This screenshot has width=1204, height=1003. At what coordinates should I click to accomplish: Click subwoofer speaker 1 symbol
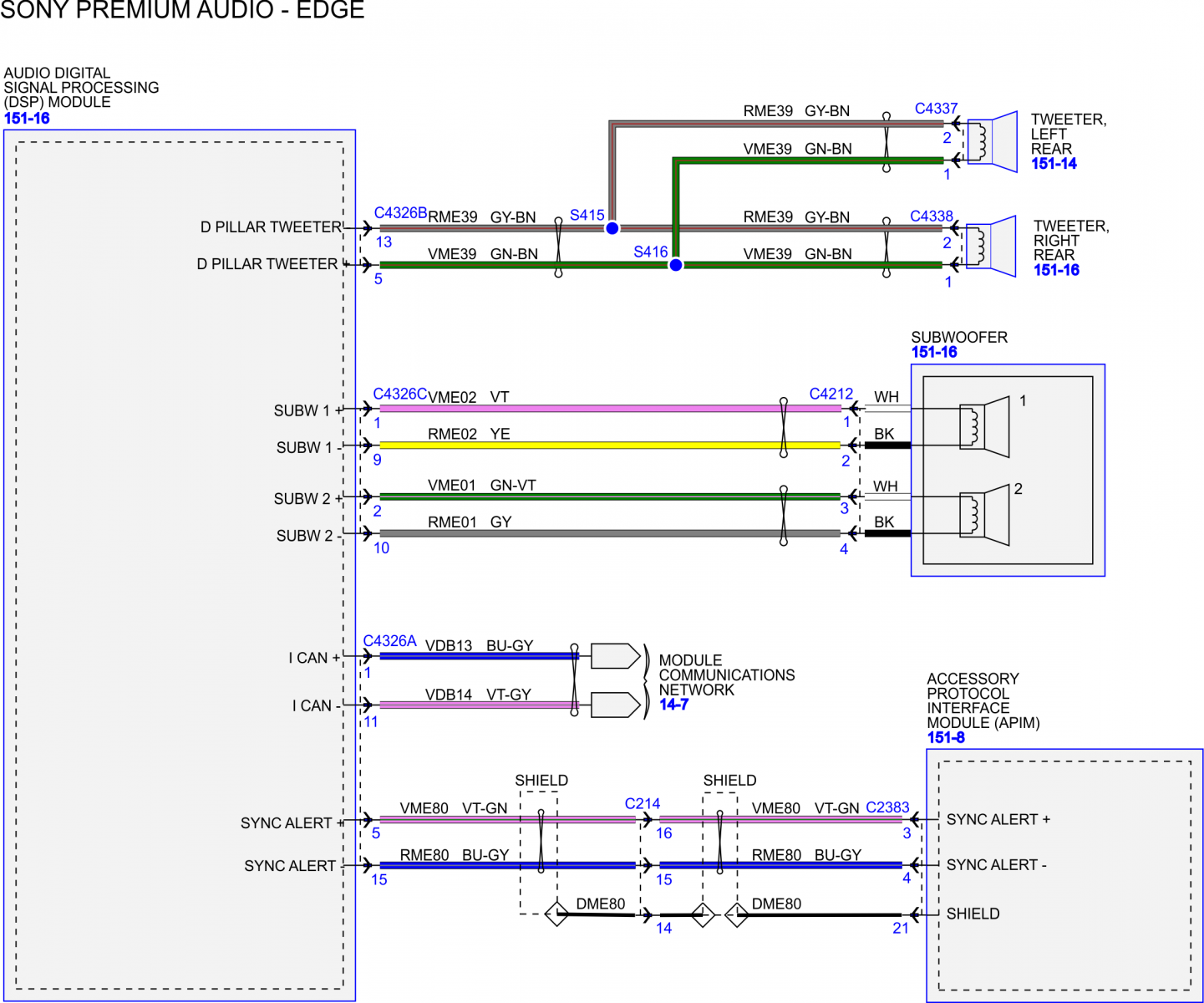pos(984,426)
